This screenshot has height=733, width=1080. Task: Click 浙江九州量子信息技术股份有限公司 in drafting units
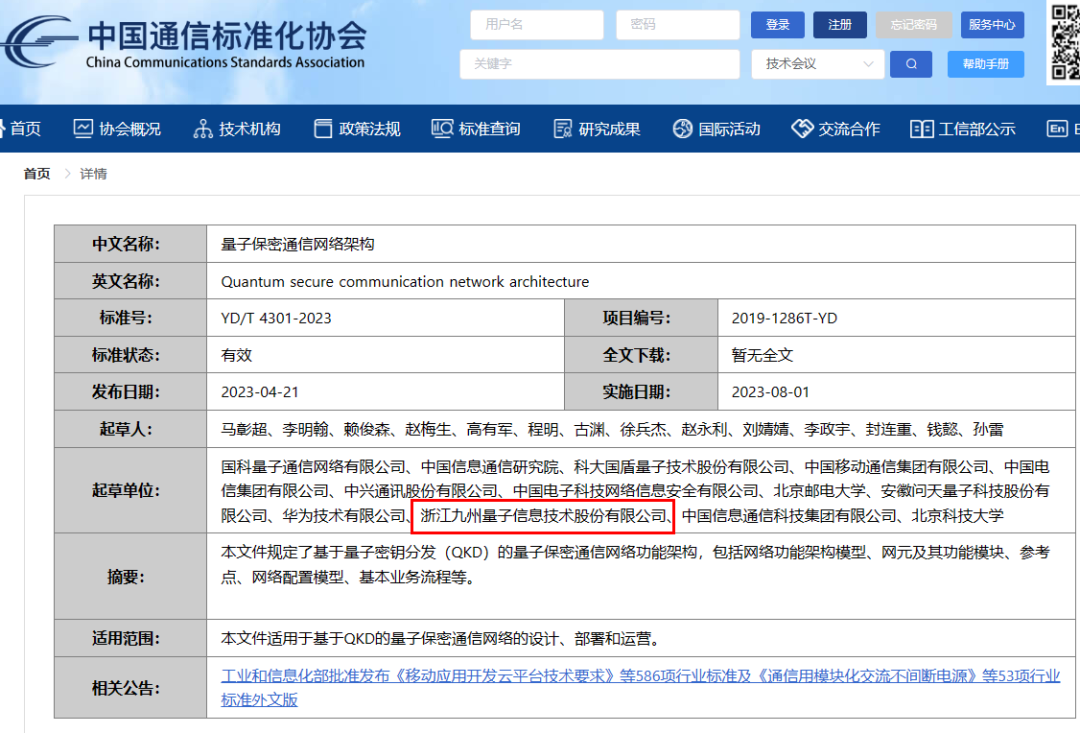pyautogui.click(x=543, y=516)
